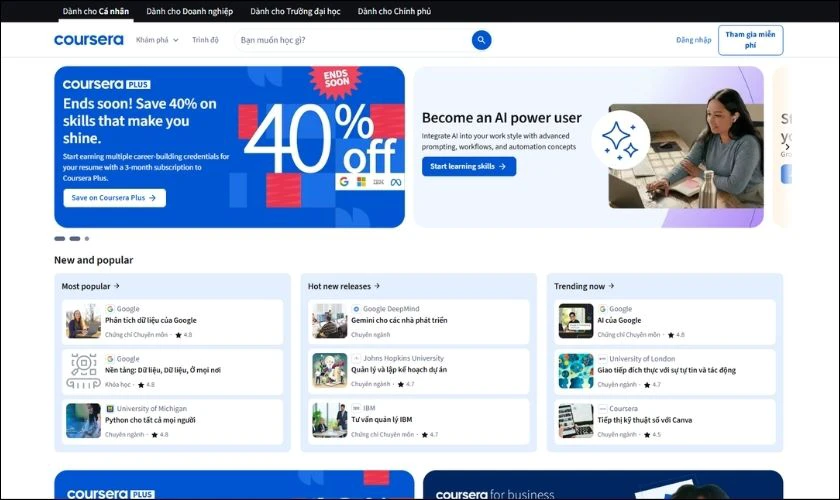
Task: Click the Coursera provider icon beside Canva course
Action: click(603, 408)
